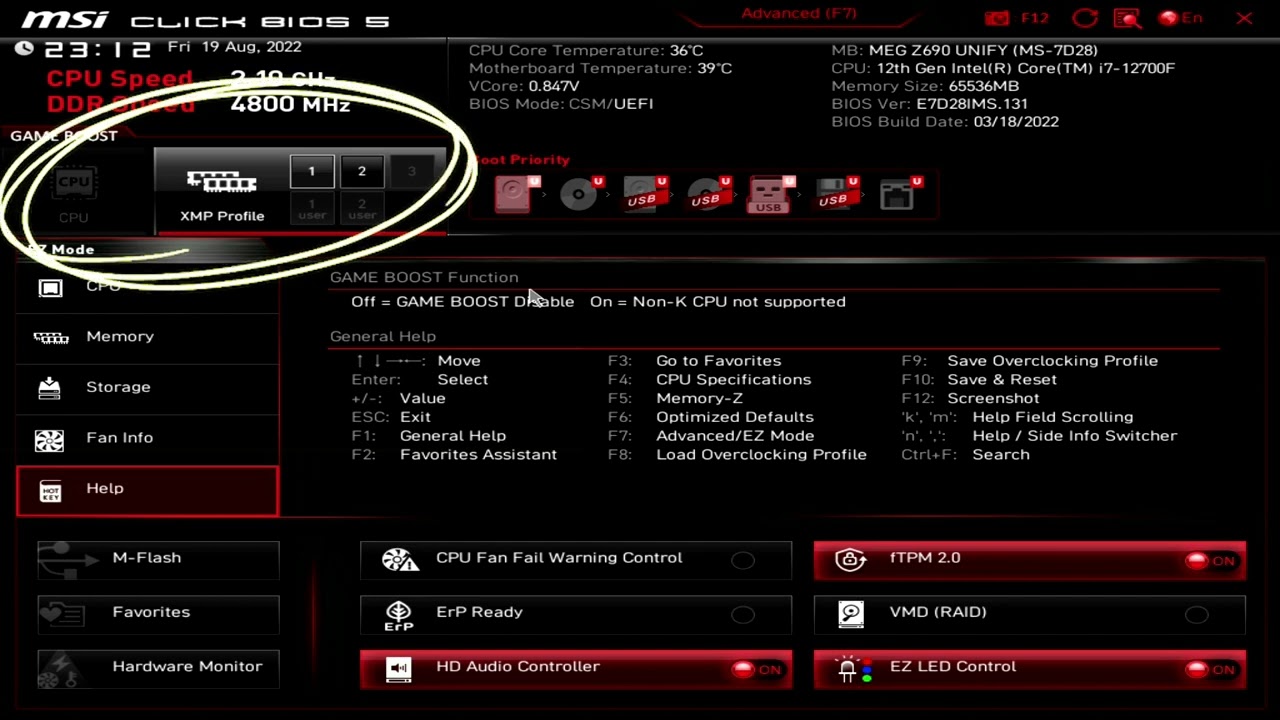Click the XMP Profile memory module icon
The height and width of the screenshot is (720, 1280).
(222, 181)
